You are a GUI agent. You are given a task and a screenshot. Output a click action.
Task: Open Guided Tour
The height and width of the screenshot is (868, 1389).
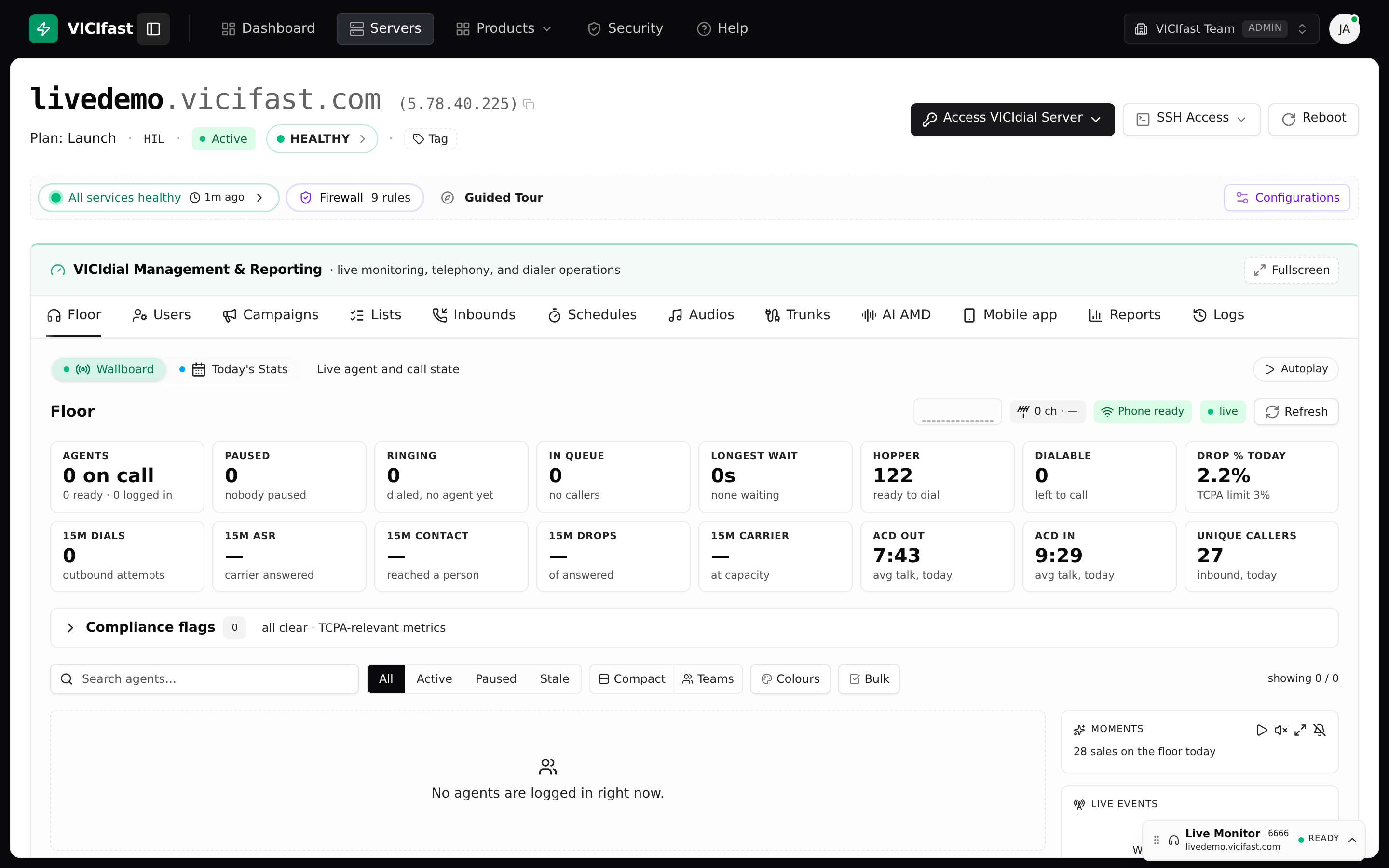click(492, 198)
